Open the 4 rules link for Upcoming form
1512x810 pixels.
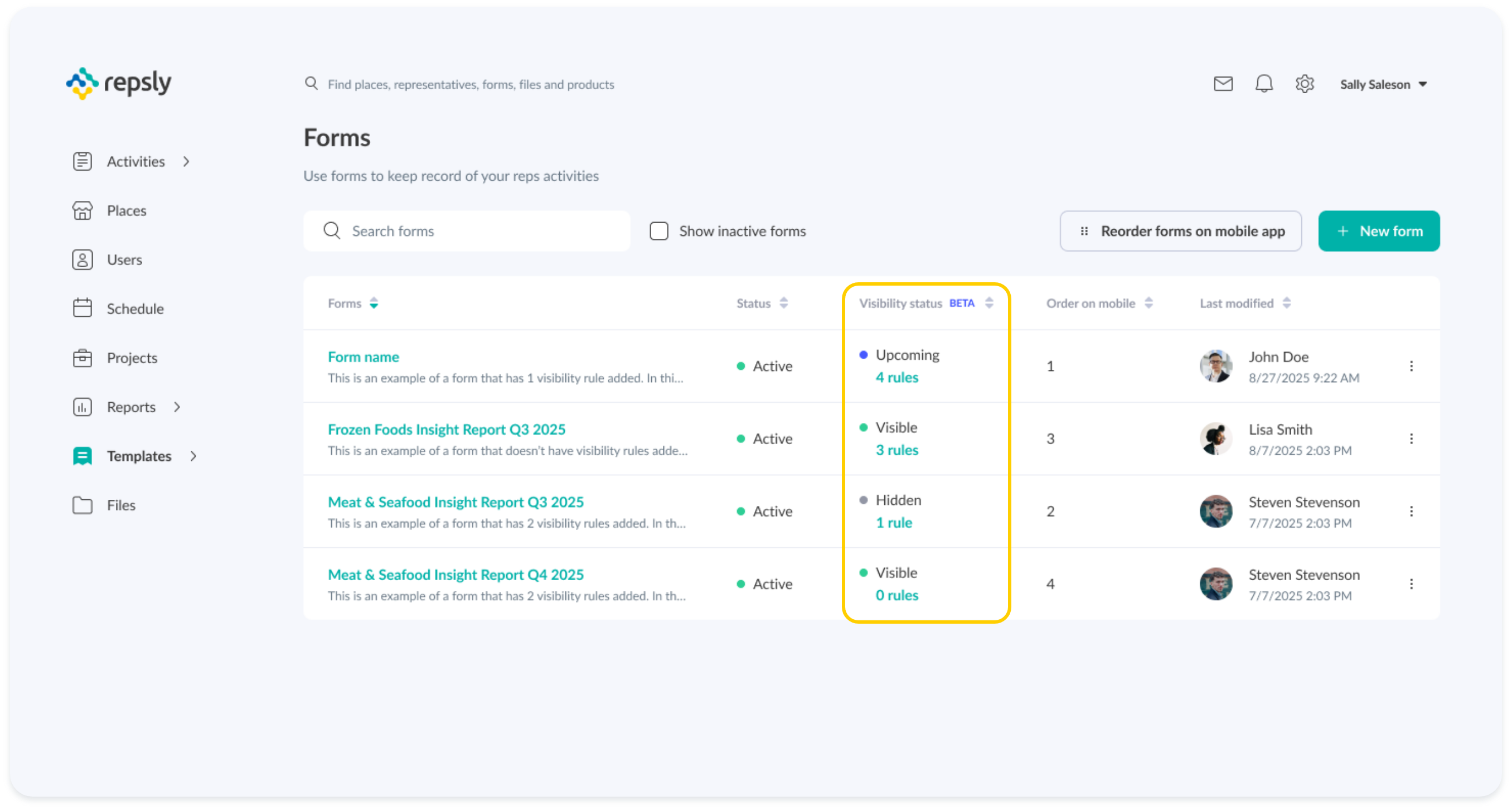[x=896, y=377]
